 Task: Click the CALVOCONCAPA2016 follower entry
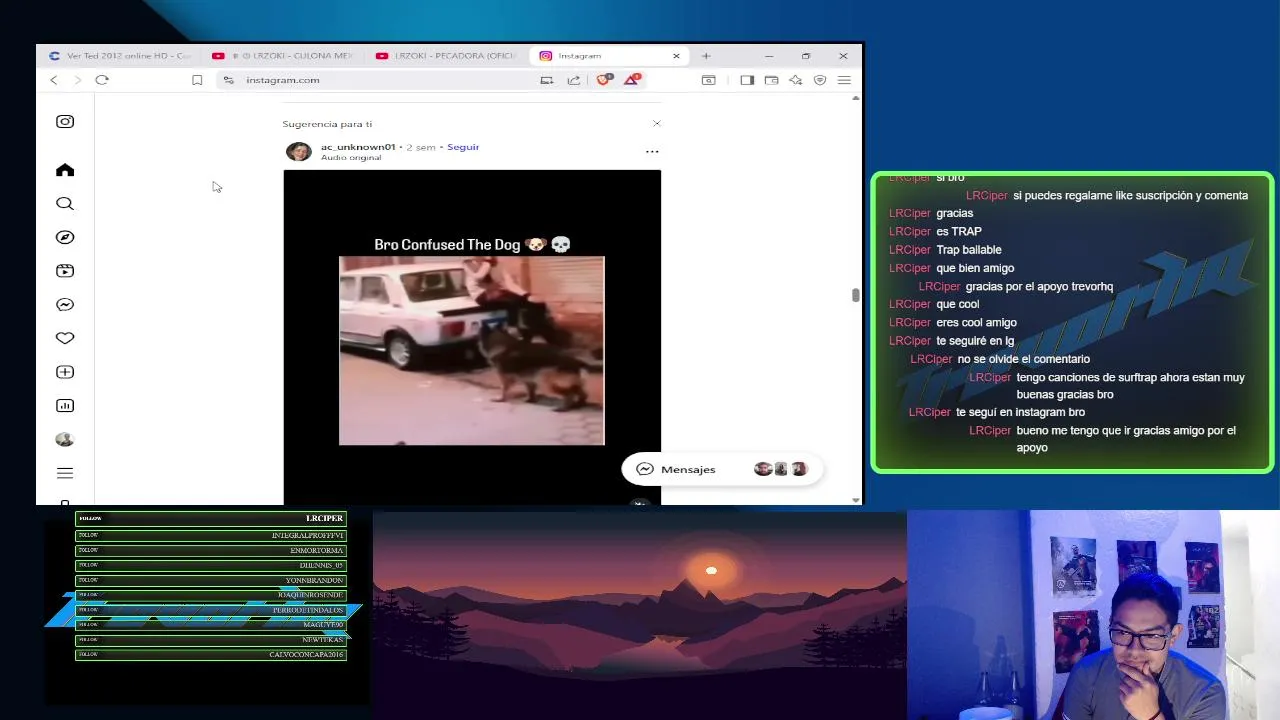211,655
